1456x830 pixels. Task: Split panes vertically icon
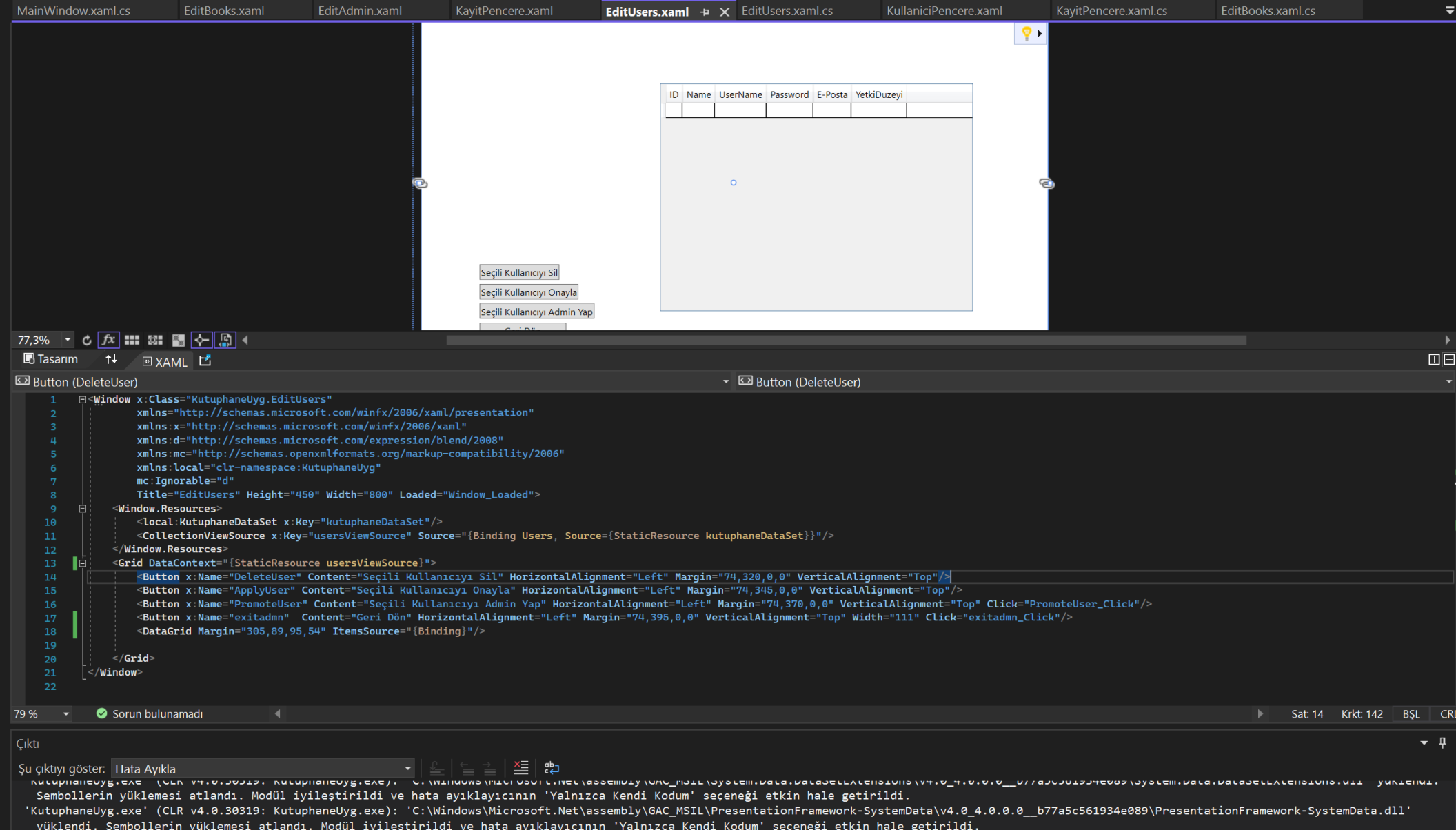tap(1434, 360)
